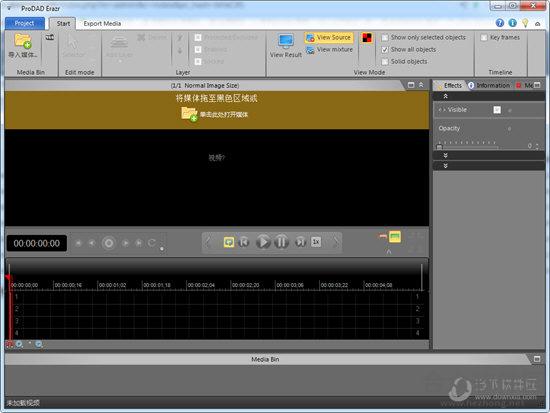Start playback with the Play button
Viewport: 550px width, 413px height.
[x=263, y=242]
